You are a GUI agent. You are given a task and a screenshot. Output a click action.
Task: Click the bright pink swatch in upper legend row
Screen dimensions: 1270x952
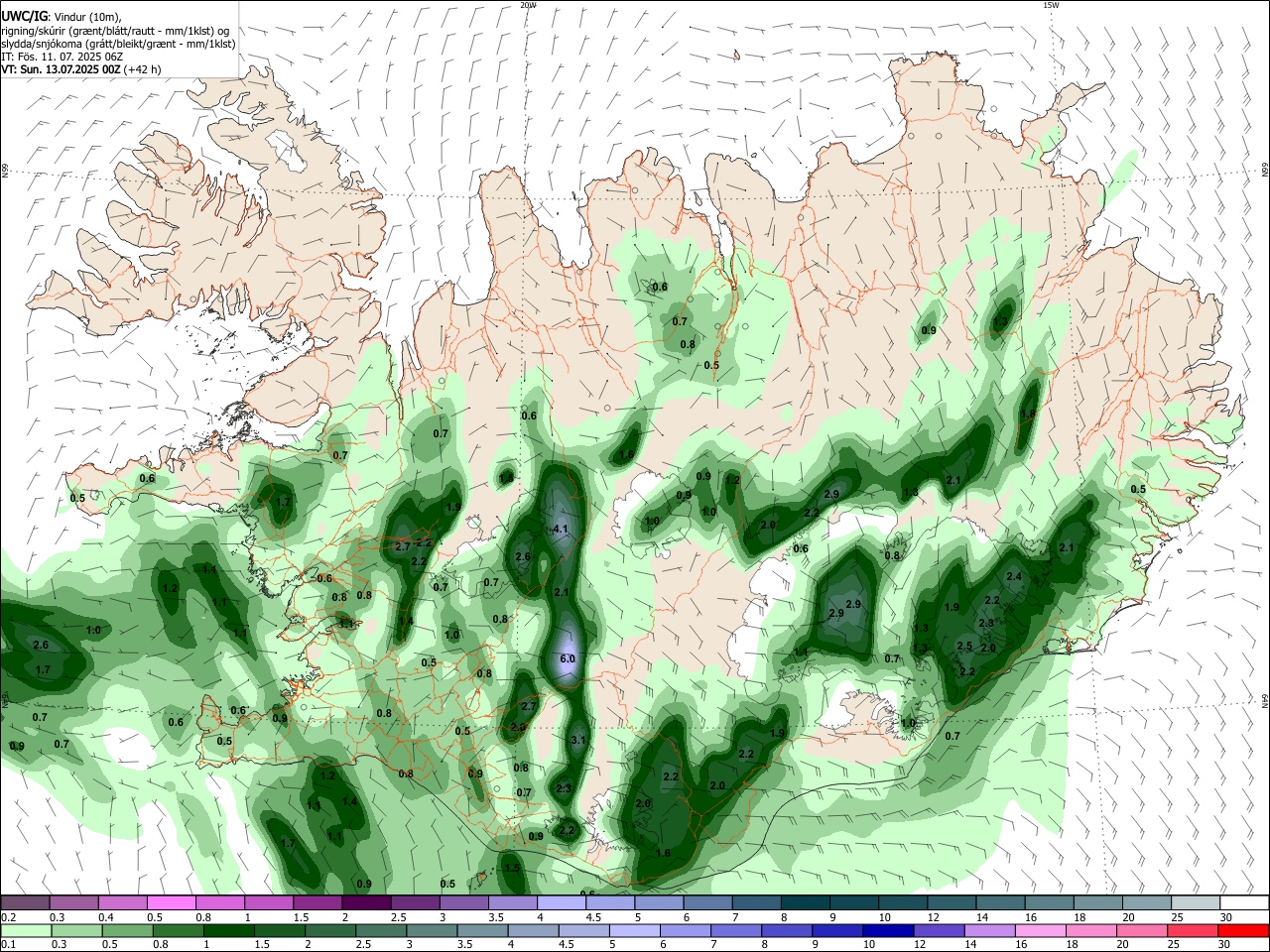click(x=171, y=902)
